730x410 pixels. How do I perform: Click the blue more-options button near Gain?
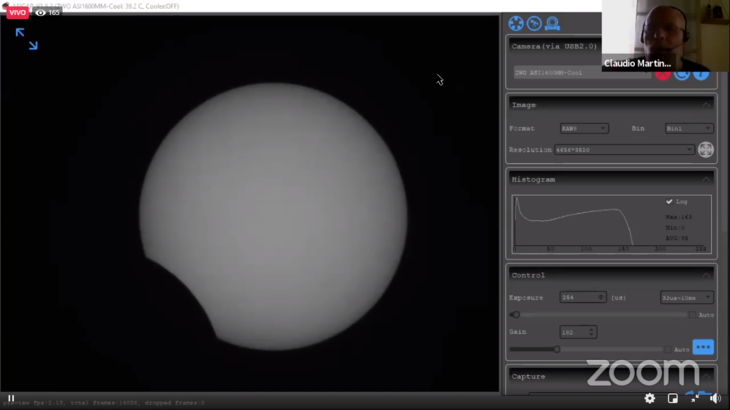click(x=703, y=347)
